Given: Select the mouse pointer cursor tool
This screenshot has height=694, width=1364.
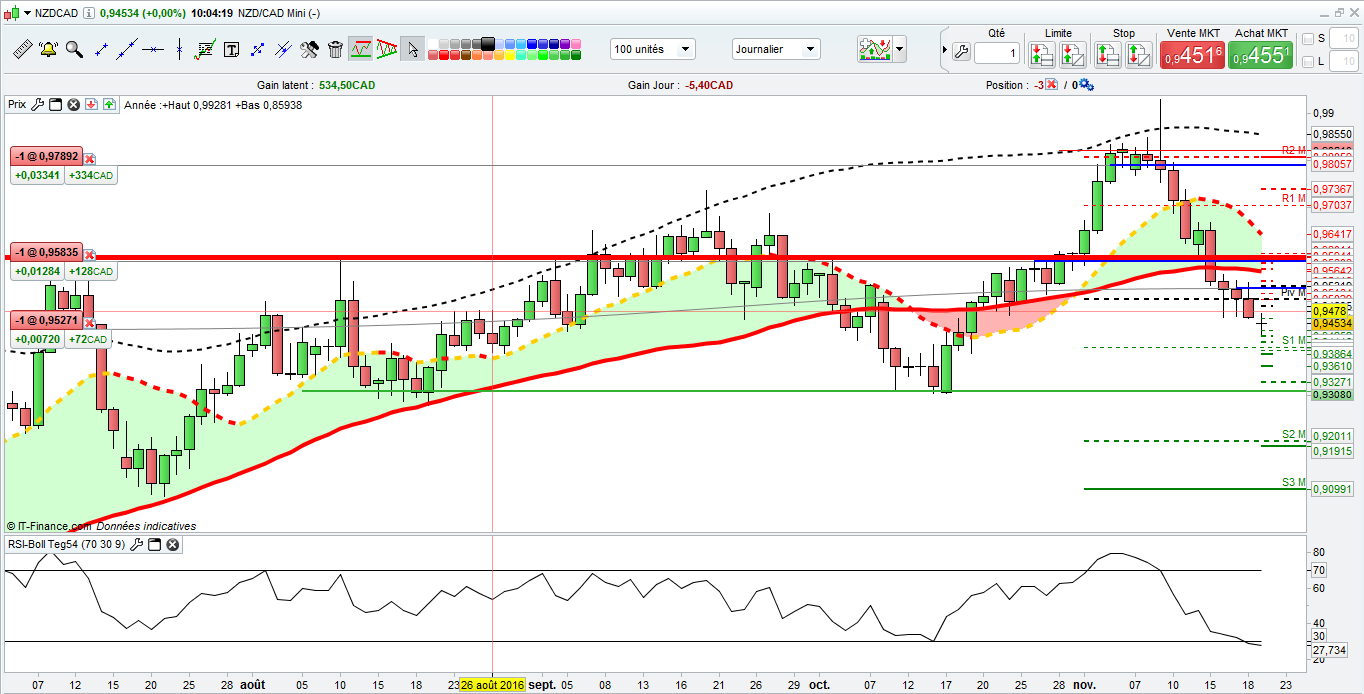Looking at the screenshot, I should [x=412, y=49].
